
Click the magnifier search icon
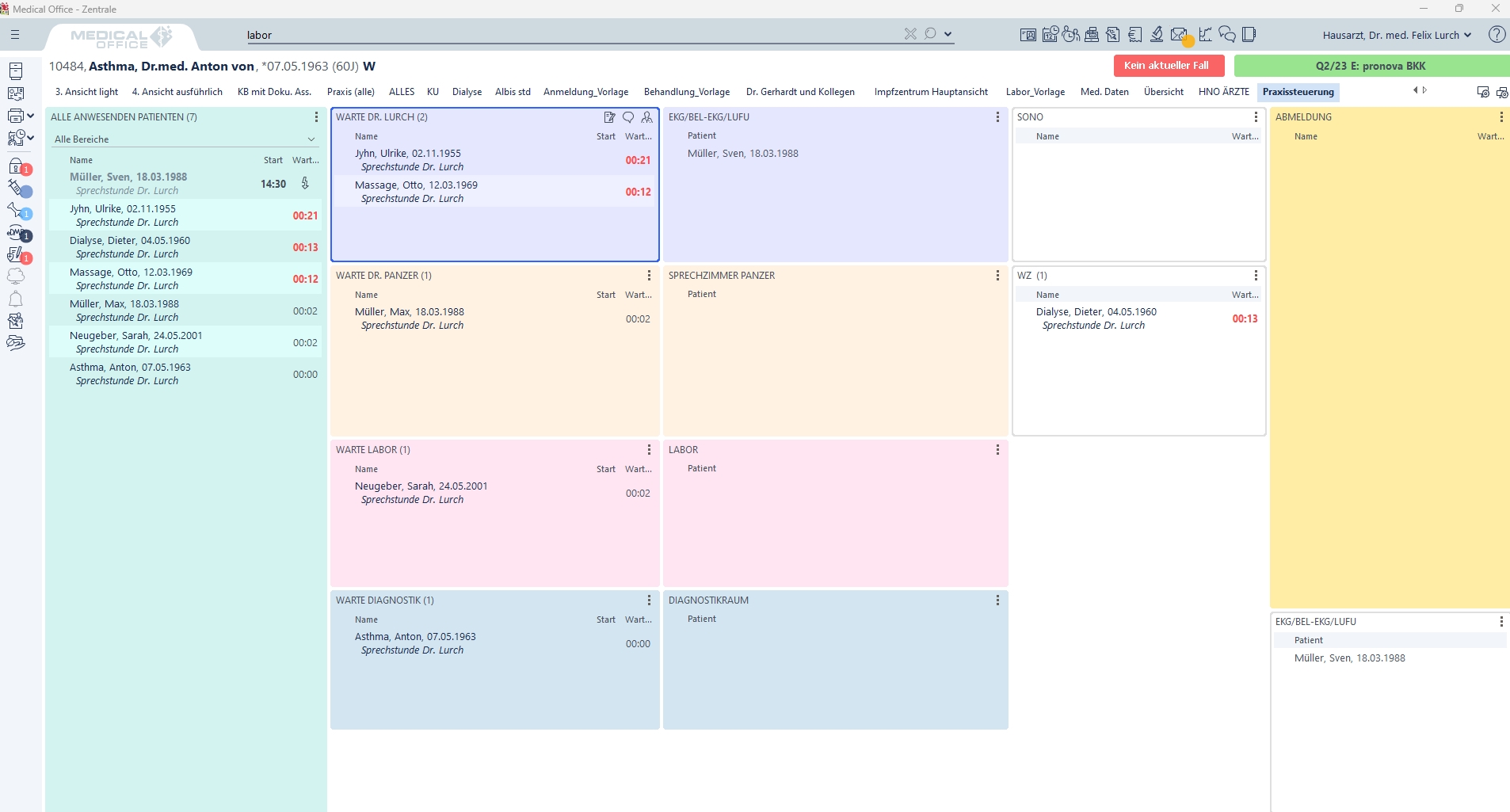(930, 33)
